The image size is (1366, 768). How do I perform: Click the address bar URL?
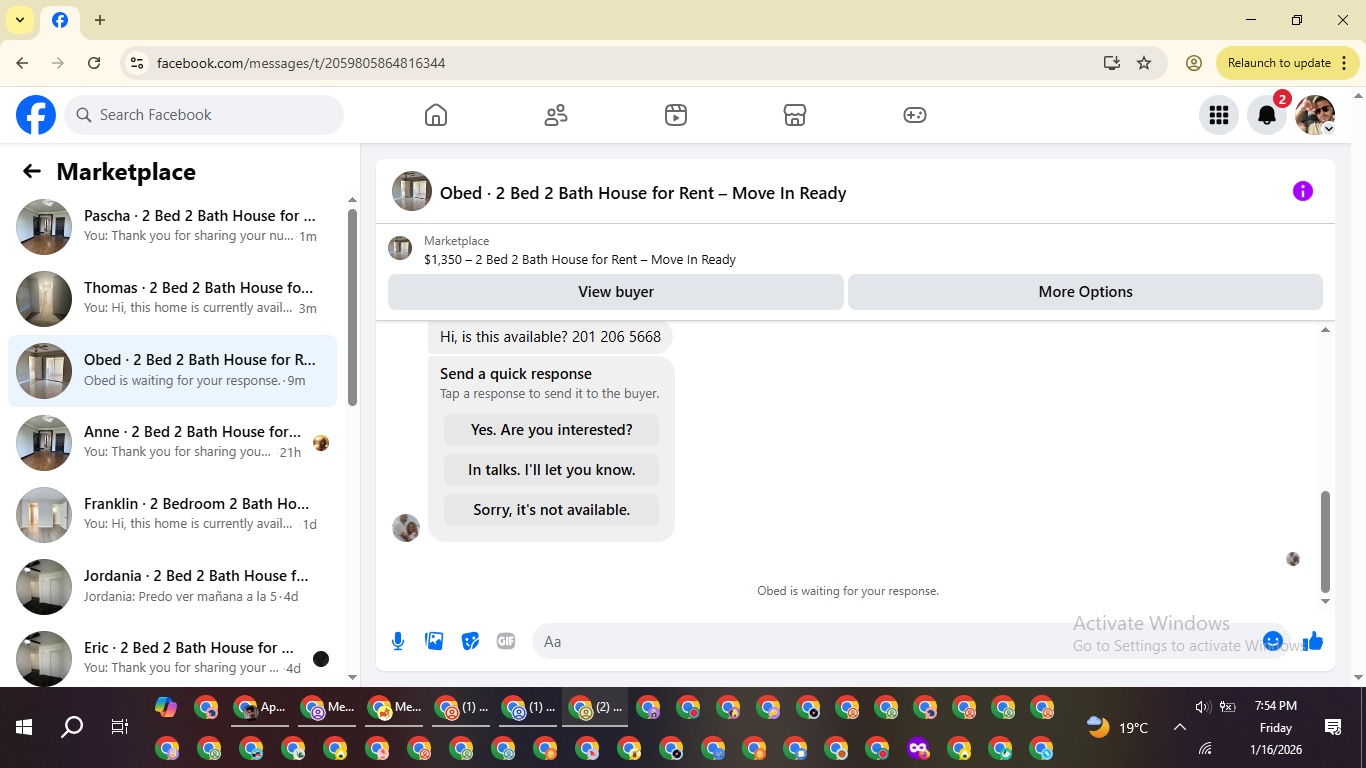point(301,63)
